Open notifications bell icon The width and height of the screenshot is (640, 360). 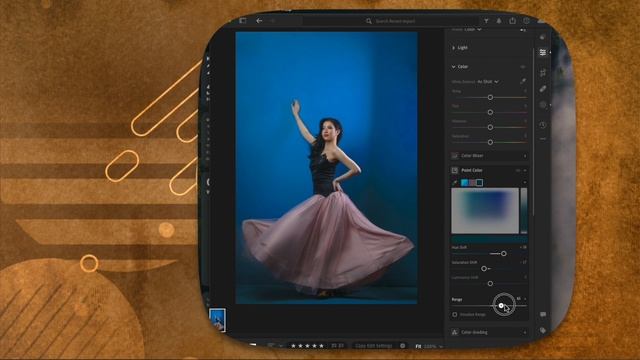click(499, 21)
